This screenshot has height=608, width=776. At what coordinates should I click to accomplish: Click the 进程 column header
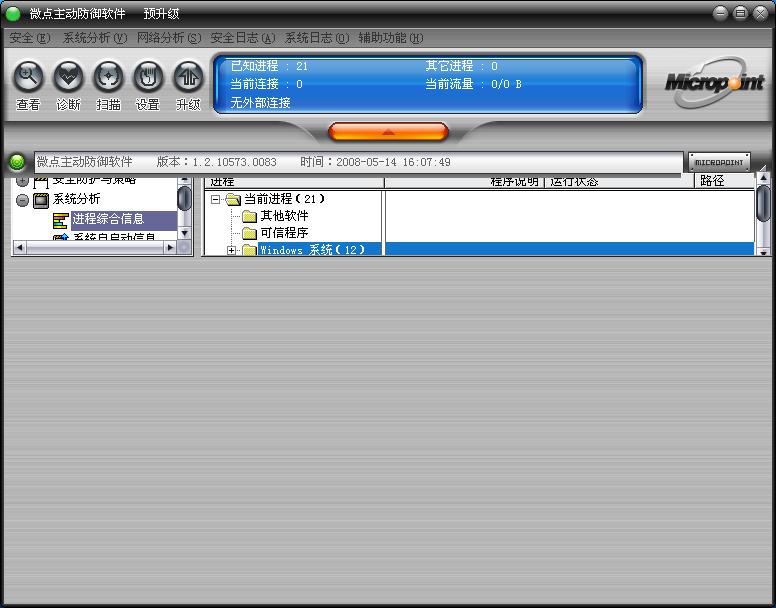tap(294, 182)
